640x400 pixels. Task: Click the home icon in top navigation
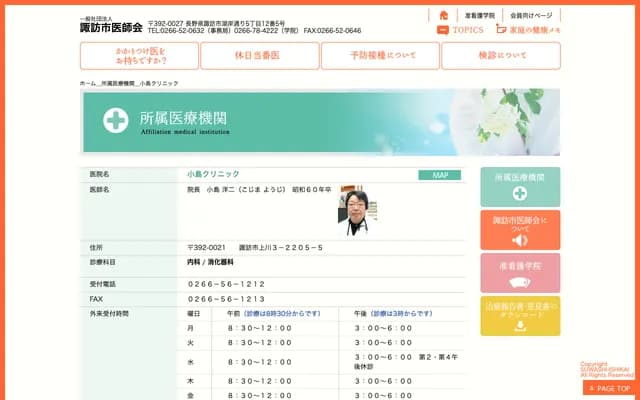(x=444, y=15)
